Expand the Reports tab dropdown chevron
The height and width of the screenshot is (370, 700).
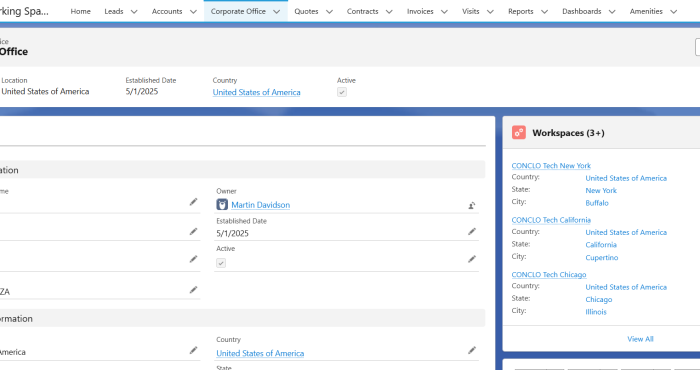coord(544,12)
